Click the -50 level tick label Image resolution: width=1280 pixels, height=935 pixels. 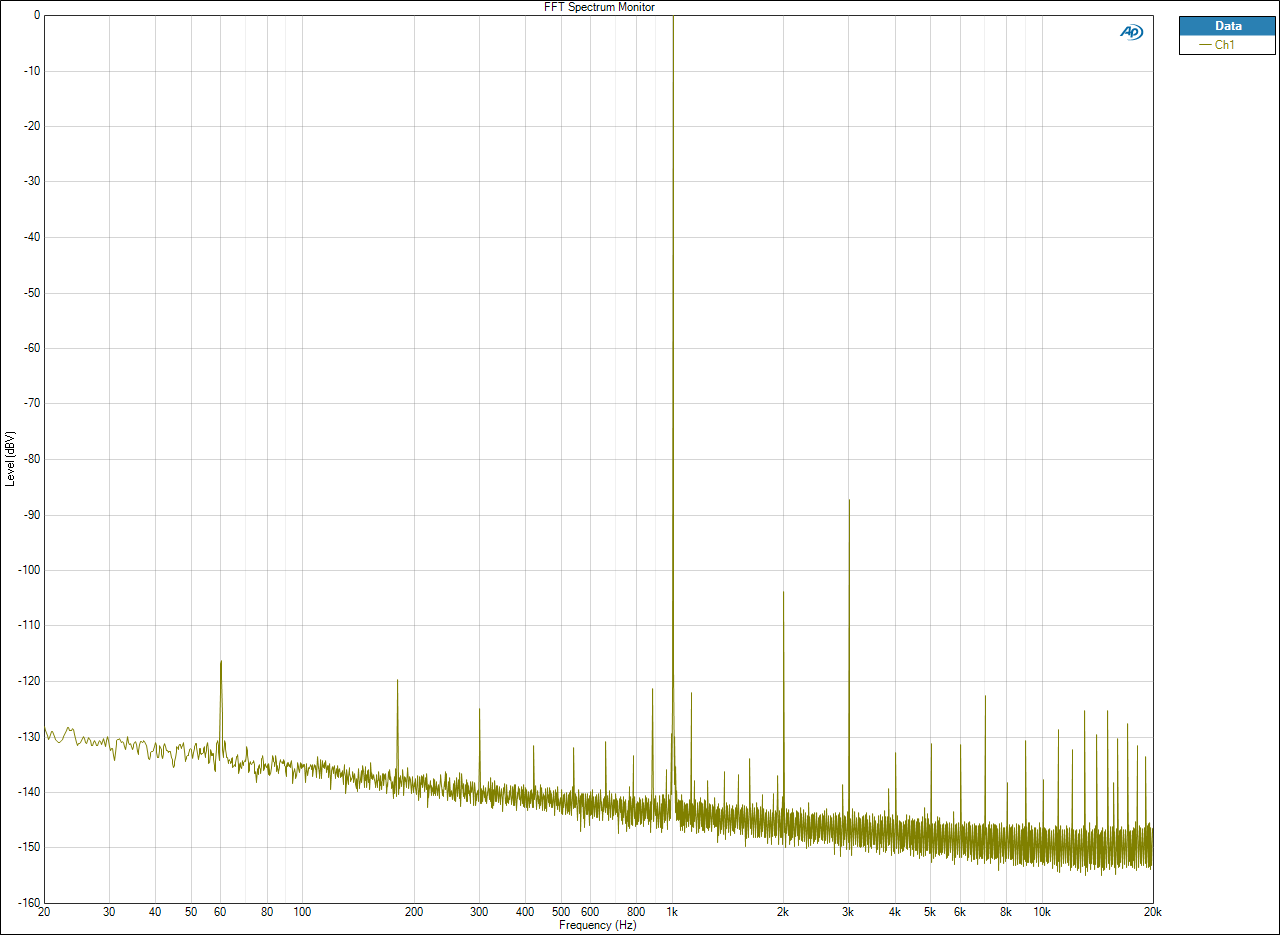[32, 293]
